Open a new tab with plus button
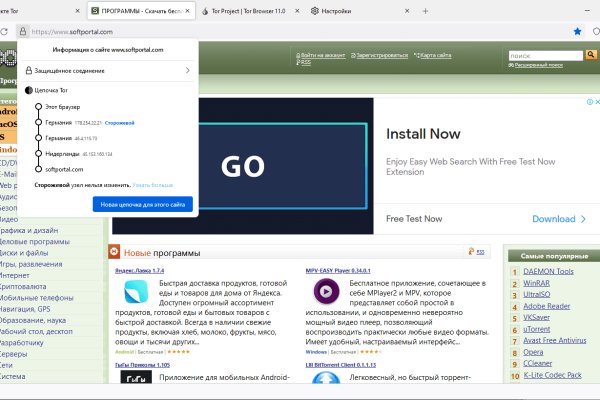600x400 pixels. point(426,10)
